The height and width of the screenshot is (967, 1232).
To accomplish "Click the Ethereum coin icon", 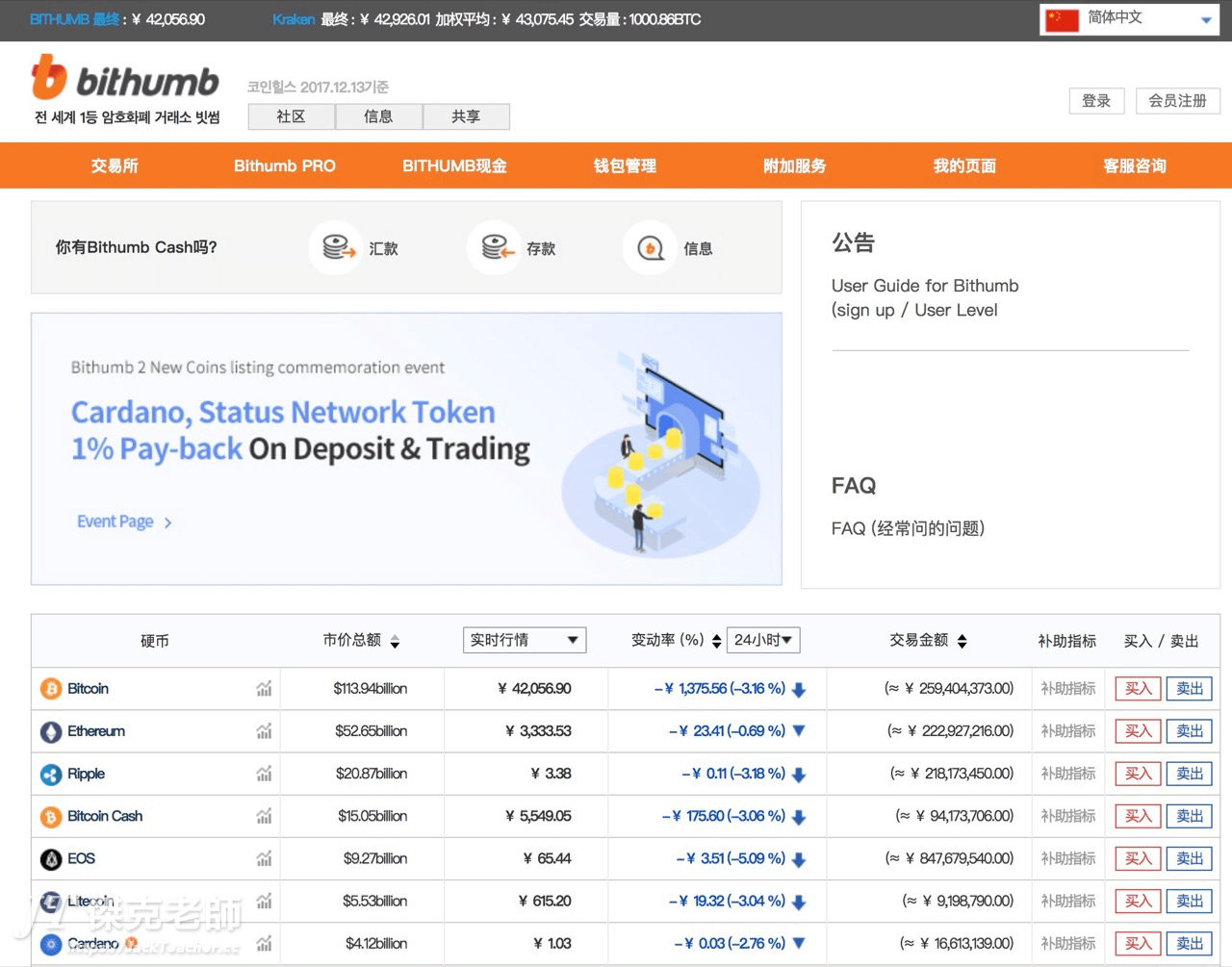I will coord(50,731).
